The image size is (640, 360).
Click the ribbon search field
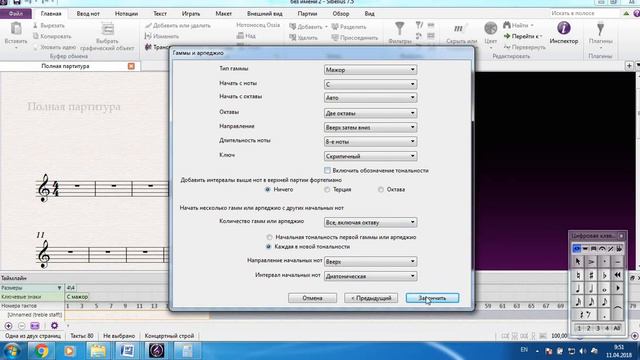584,13
